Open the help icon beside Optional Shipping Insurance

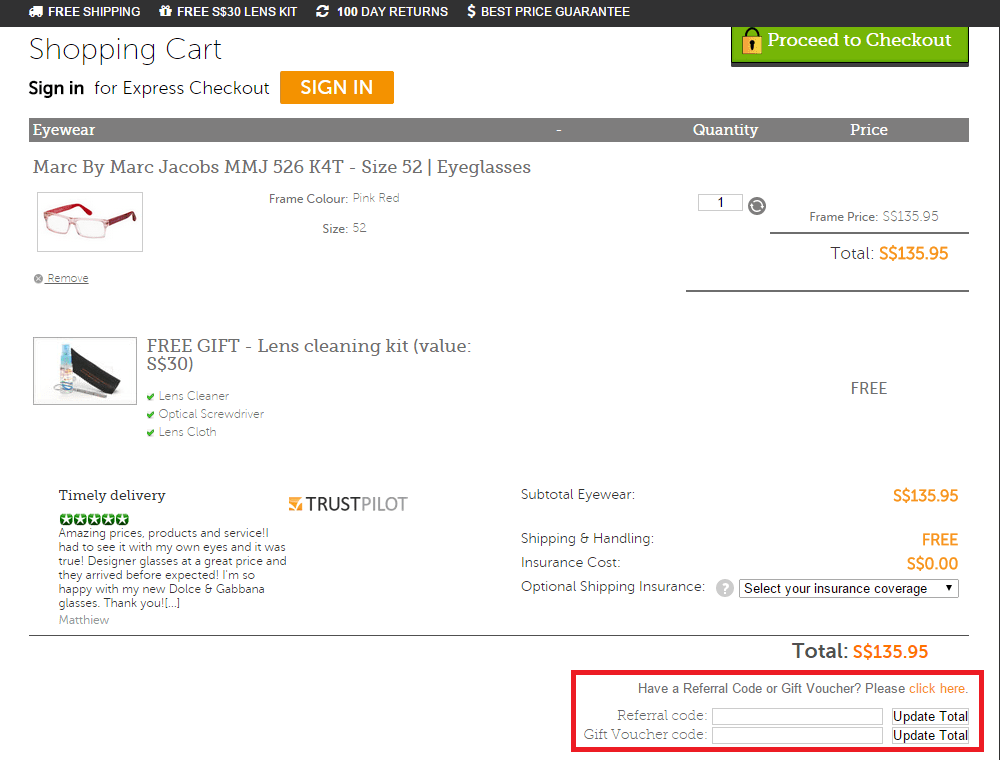[x=724, y=588]
